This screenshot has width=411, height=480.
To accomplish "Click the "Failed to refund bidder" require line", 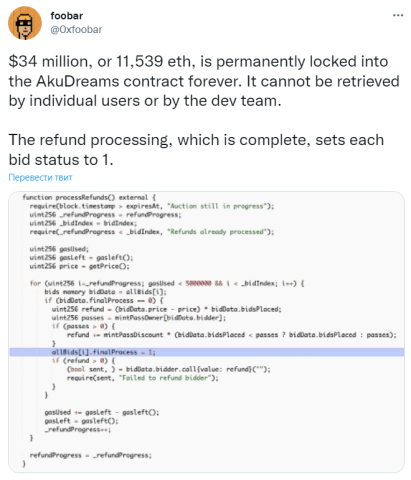I will 143,378.
